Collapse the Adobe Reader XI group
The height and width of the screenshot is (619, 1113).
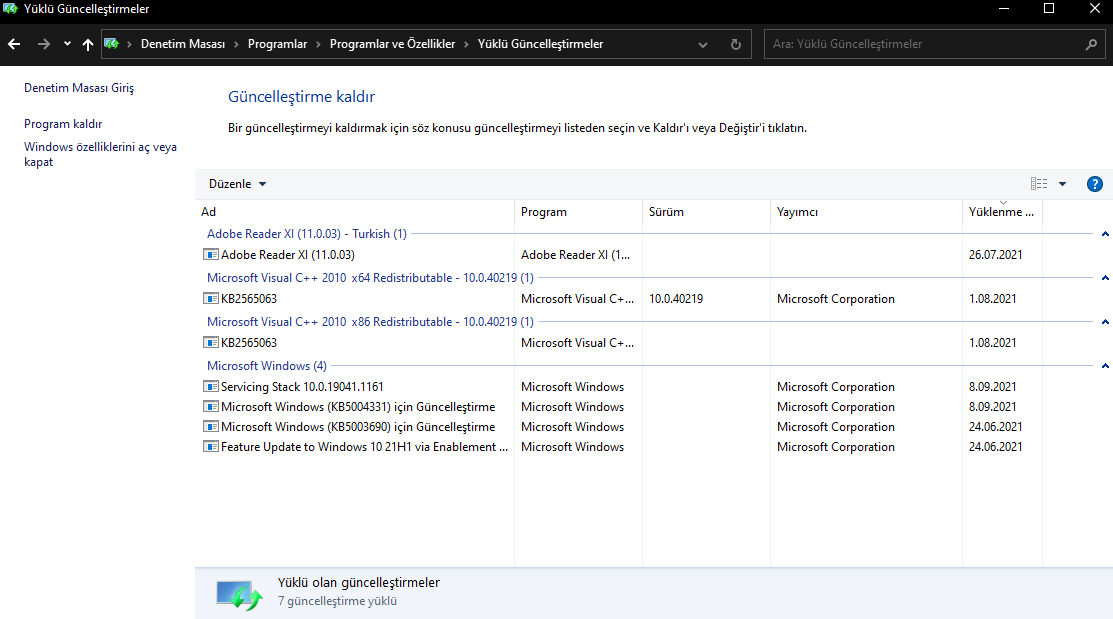[1105, 234]
